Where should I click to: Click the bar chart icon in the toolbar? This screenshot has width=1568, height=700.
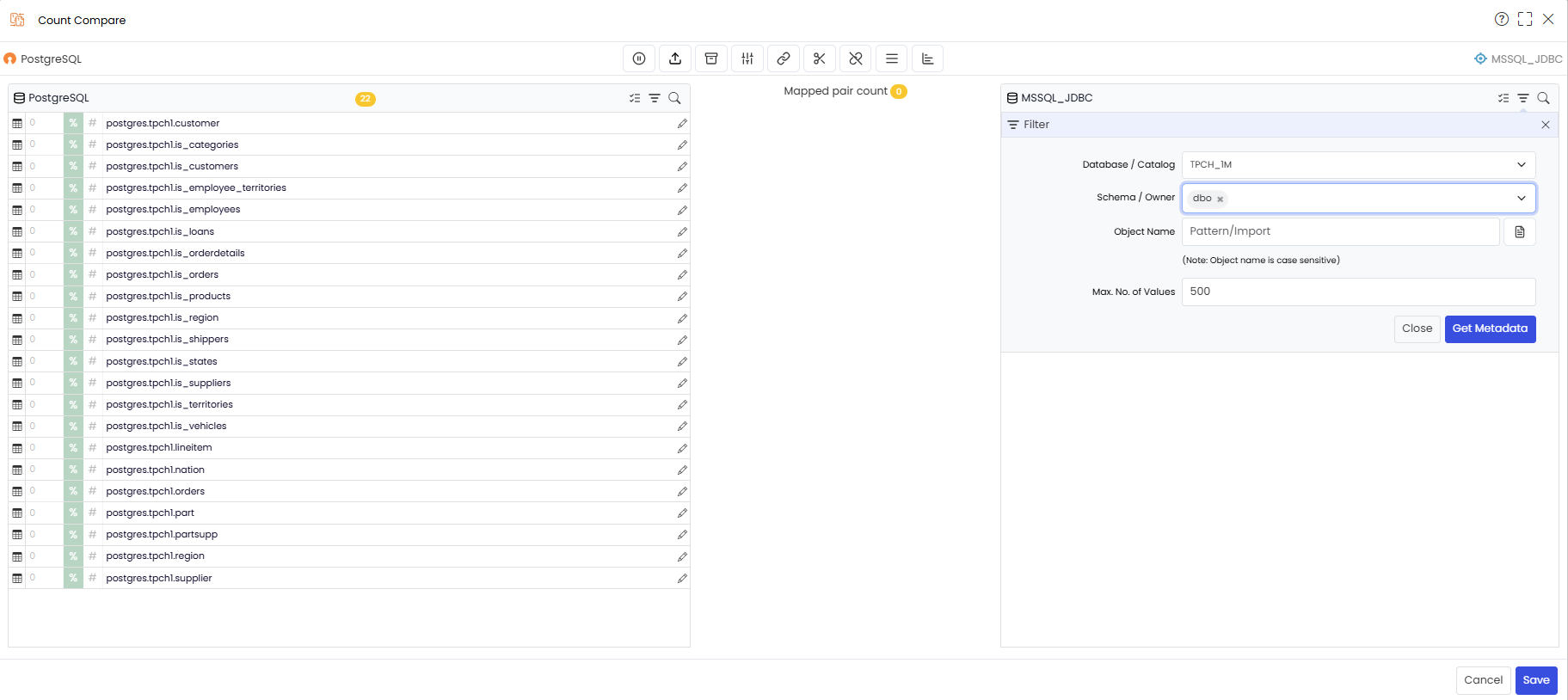coord(928,58)
